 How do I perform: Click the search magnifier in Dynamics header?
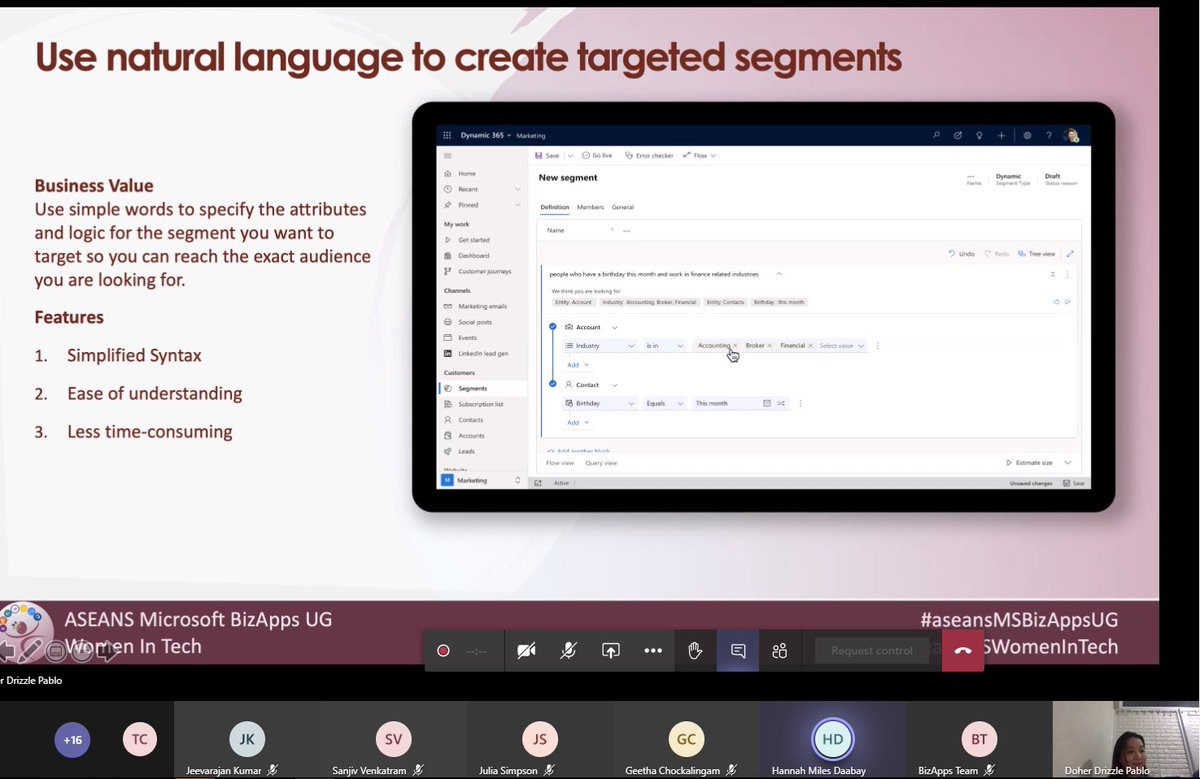click(936, 135)
